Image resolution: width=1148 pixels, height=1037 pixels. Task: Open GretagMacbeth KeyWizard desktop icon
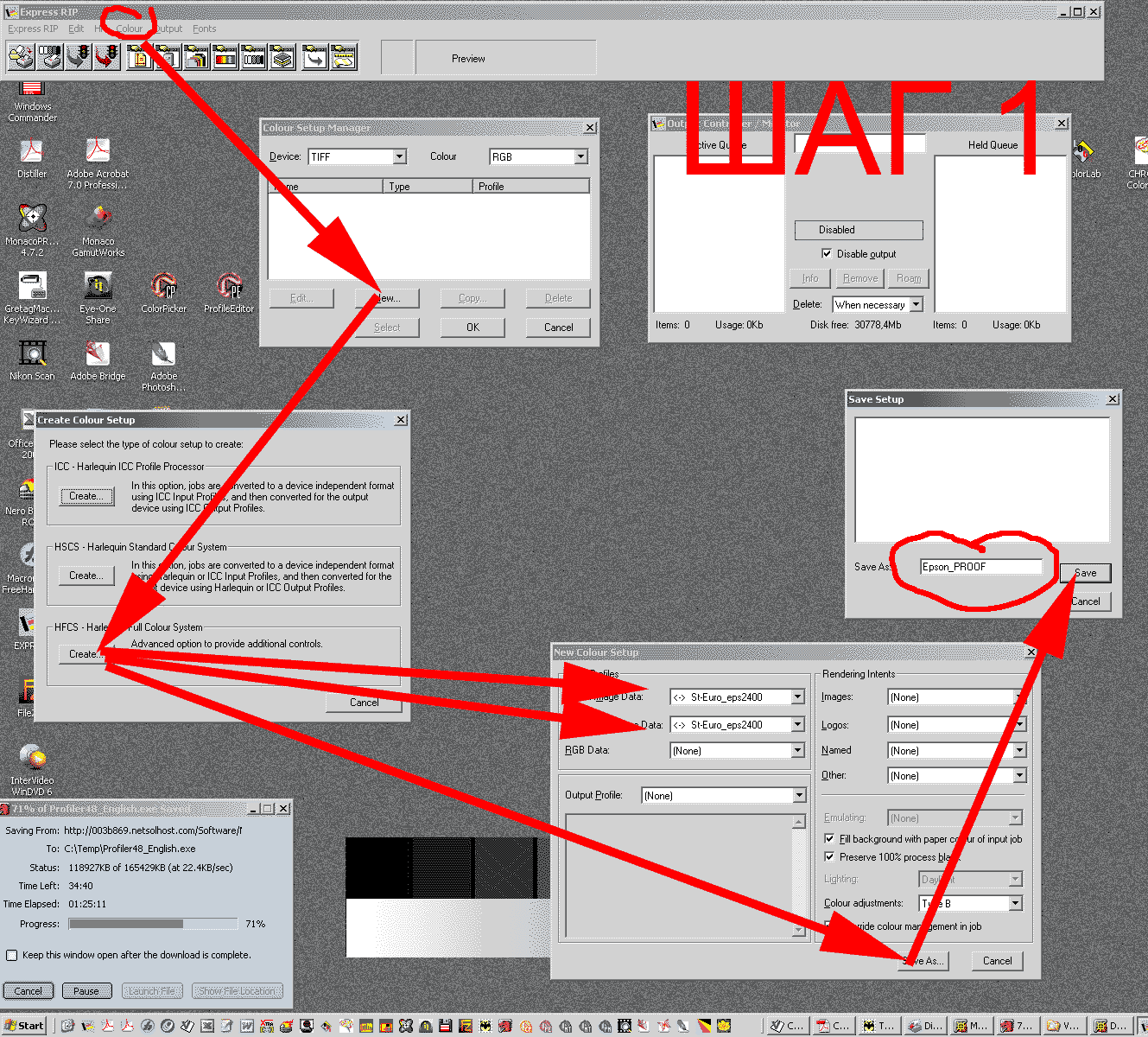[x=32, y=297]
